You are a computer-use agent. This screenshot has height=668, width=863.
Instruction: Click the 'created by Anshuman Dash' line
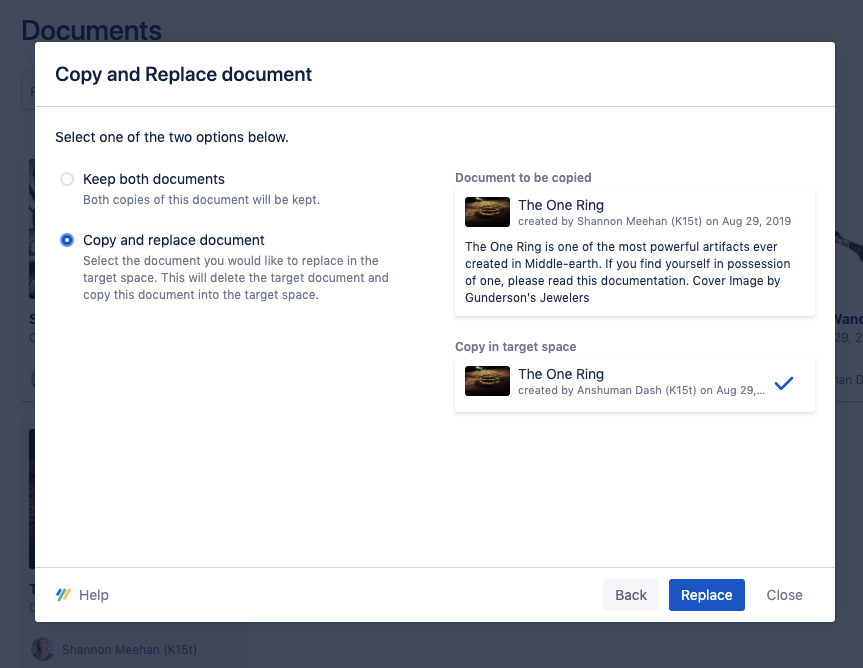pos(640,390)
